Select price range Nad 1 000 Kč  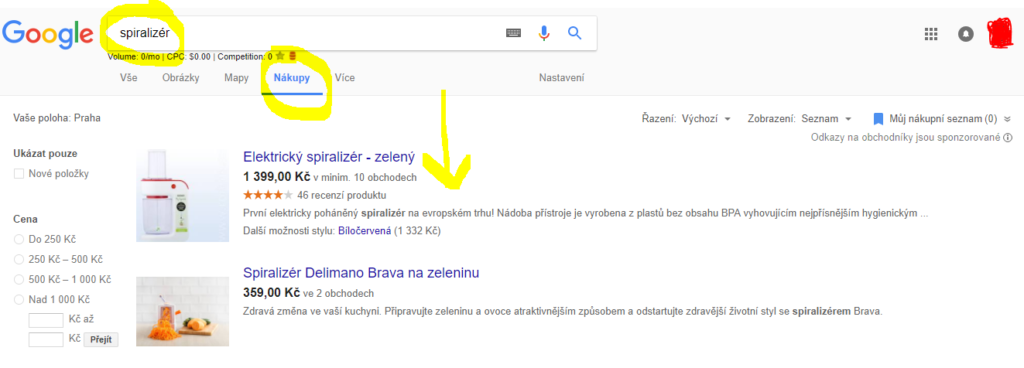click(19, 299)
